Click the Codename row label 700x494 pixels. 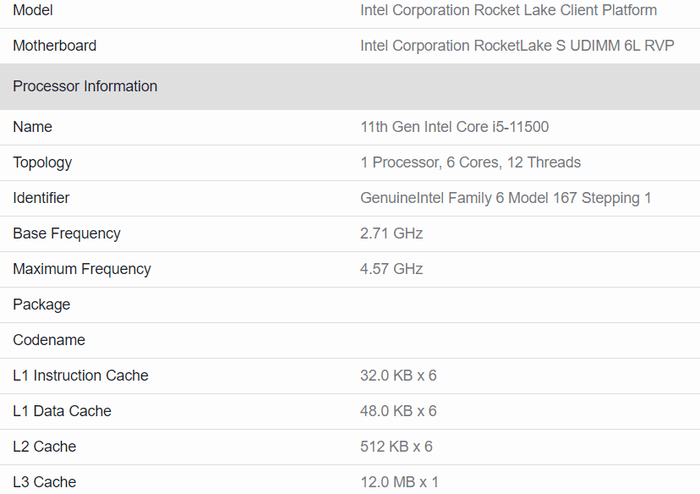49,340
